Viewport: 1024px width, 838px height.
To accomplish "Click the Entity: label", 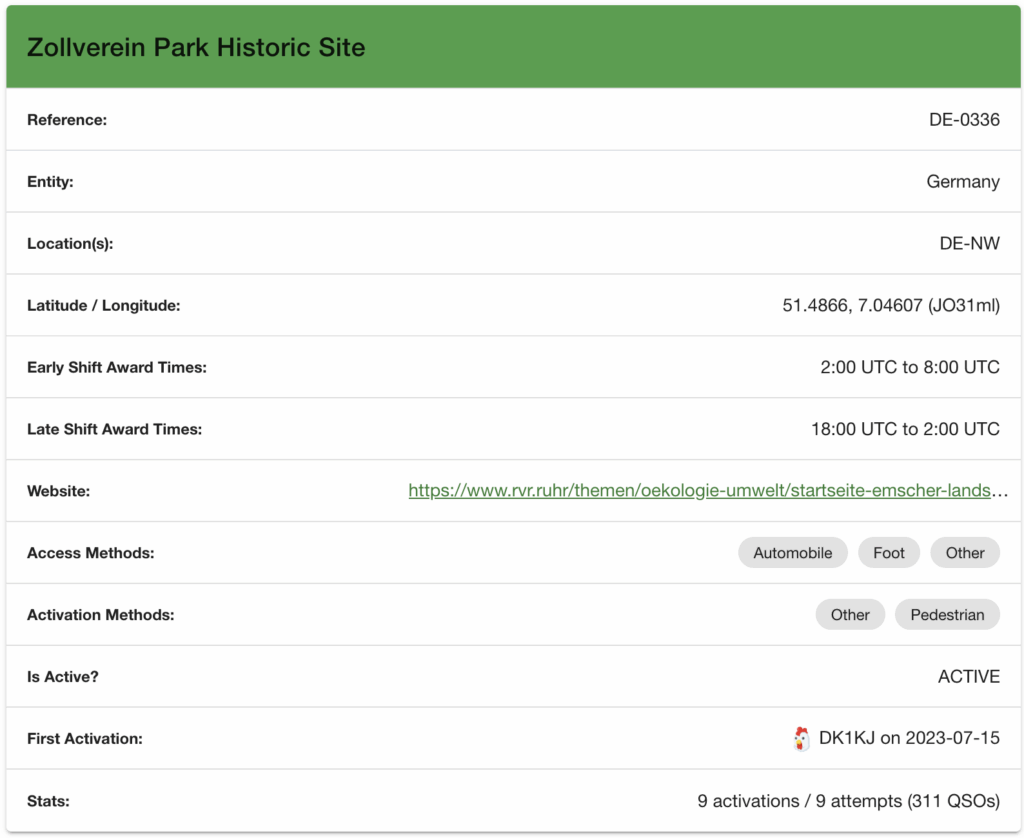I will [x=50, y=182].
